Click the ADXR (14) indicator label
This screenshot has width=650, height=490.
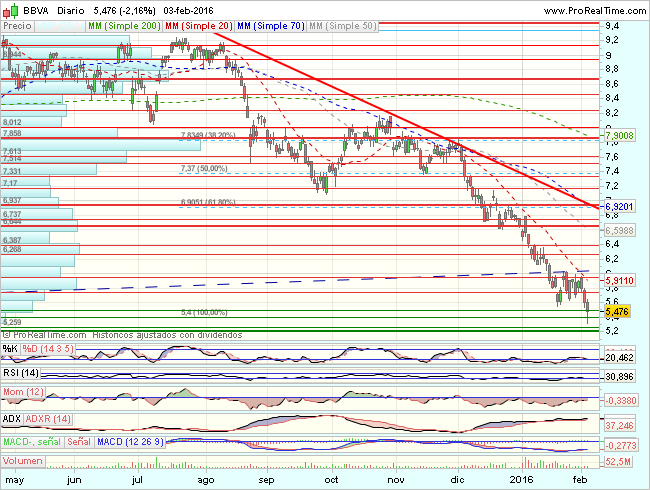(48, 419)
